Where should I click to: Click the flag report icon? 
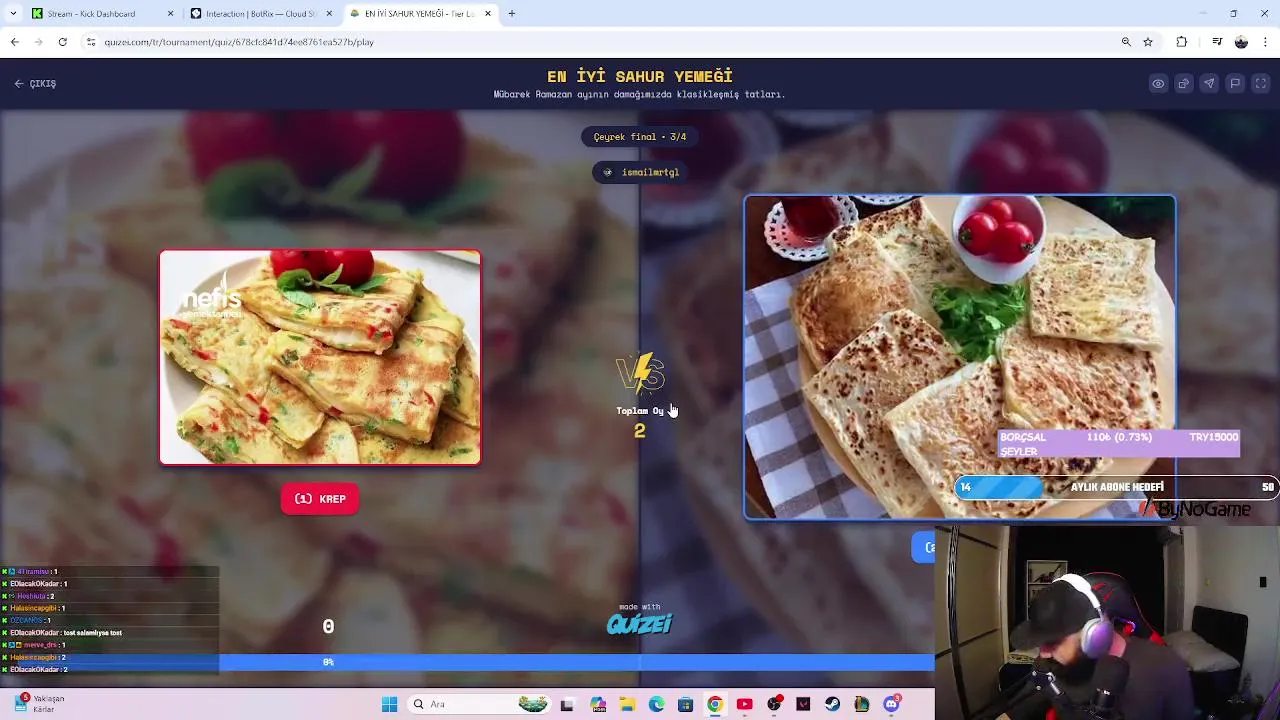[1235, 84]
